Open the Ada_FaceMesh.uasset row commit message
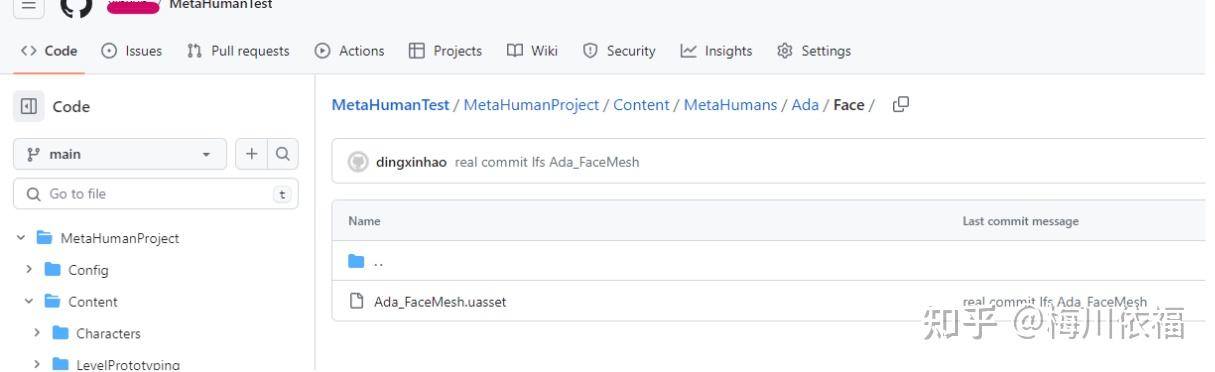The width and height of the screenshot is (1215, 372). click(x=1055, y=301)
